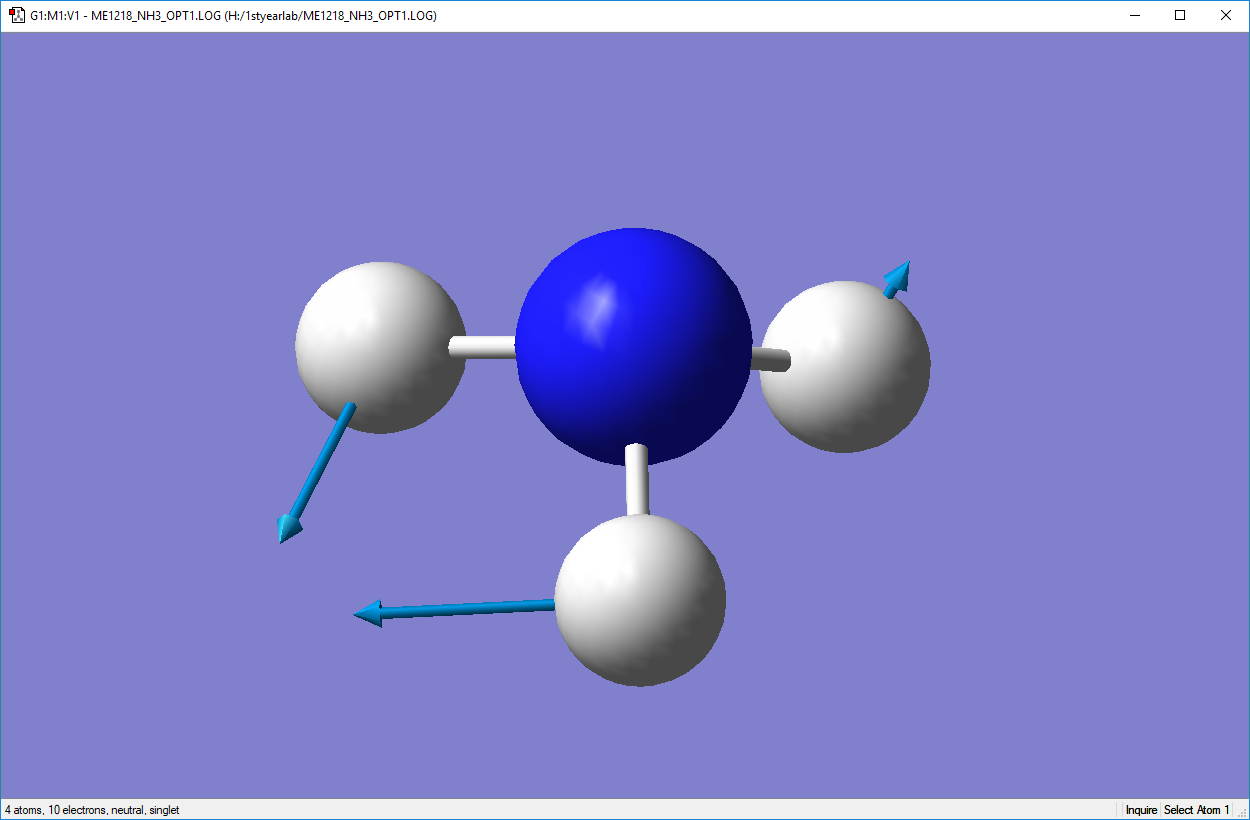The height and width of the screenshot is (820, 1250).
Task: Close the ME1218_NH3_OPT1.LOG window
Action: click(1226, 15)
